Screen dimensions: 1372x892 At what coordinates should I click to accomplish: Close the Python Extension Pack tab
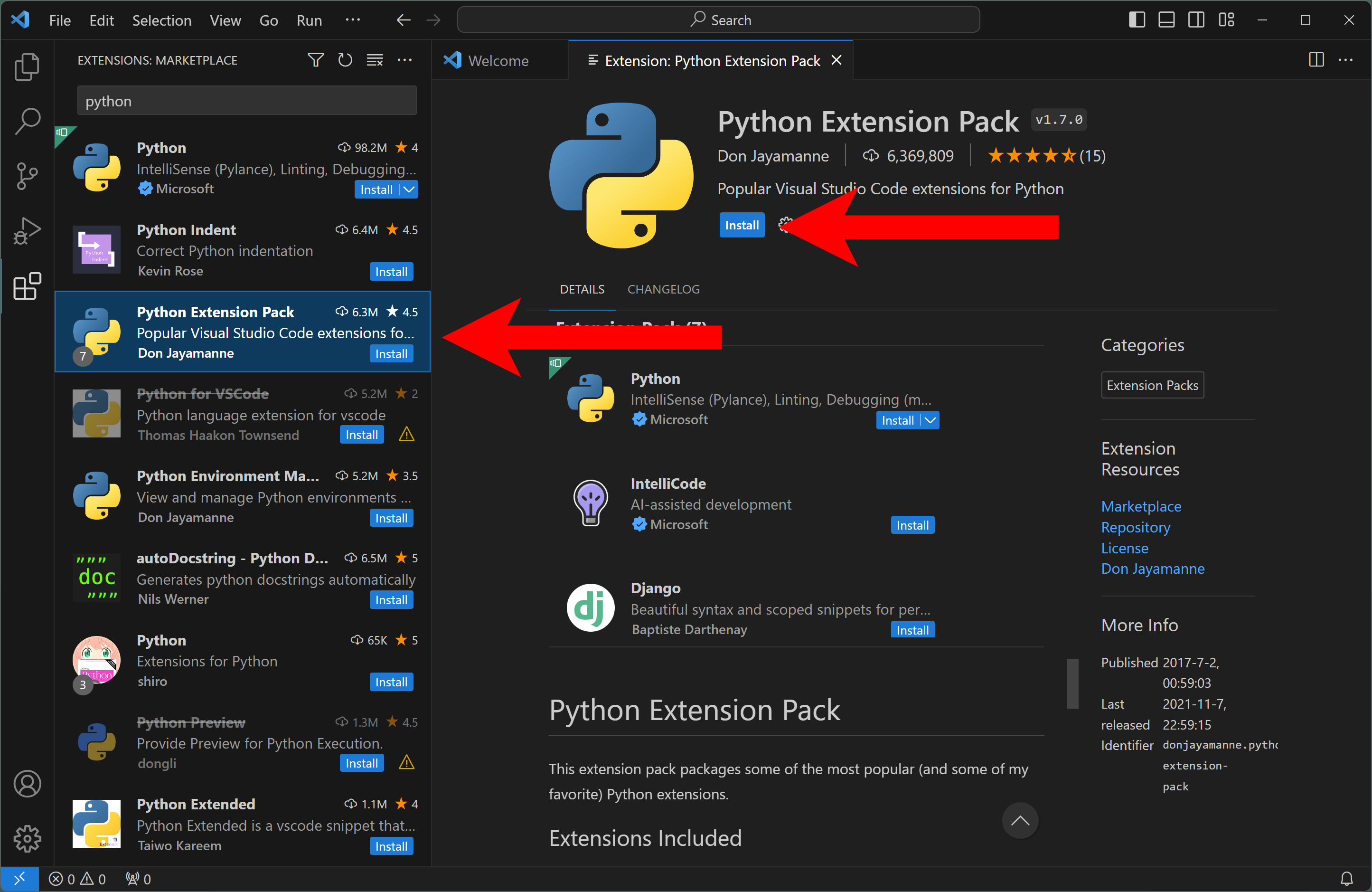[x=836, y=60]
